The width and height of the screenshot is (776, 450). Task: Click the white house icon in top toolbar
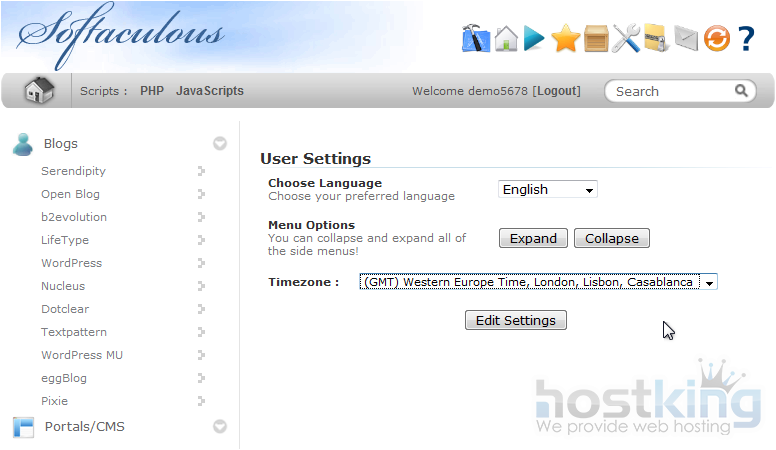[506, 39]
